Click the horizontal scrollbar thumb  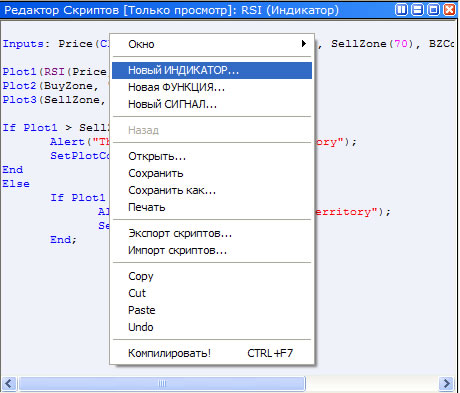point(162,383)
